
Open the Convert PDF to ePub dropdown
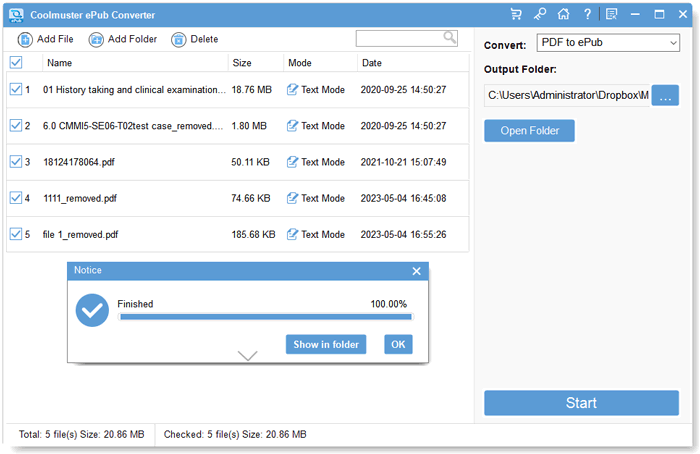(x=607, y=43)
